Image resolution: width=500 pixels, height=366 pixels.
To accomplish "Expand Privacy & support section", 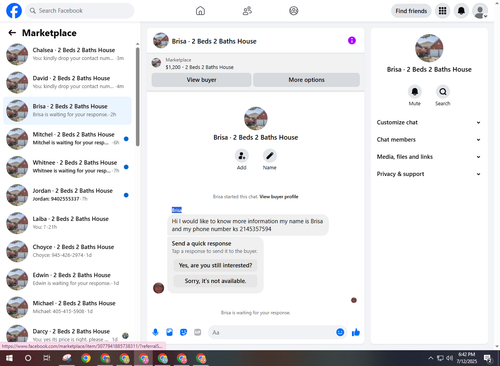I will [429, 174].
